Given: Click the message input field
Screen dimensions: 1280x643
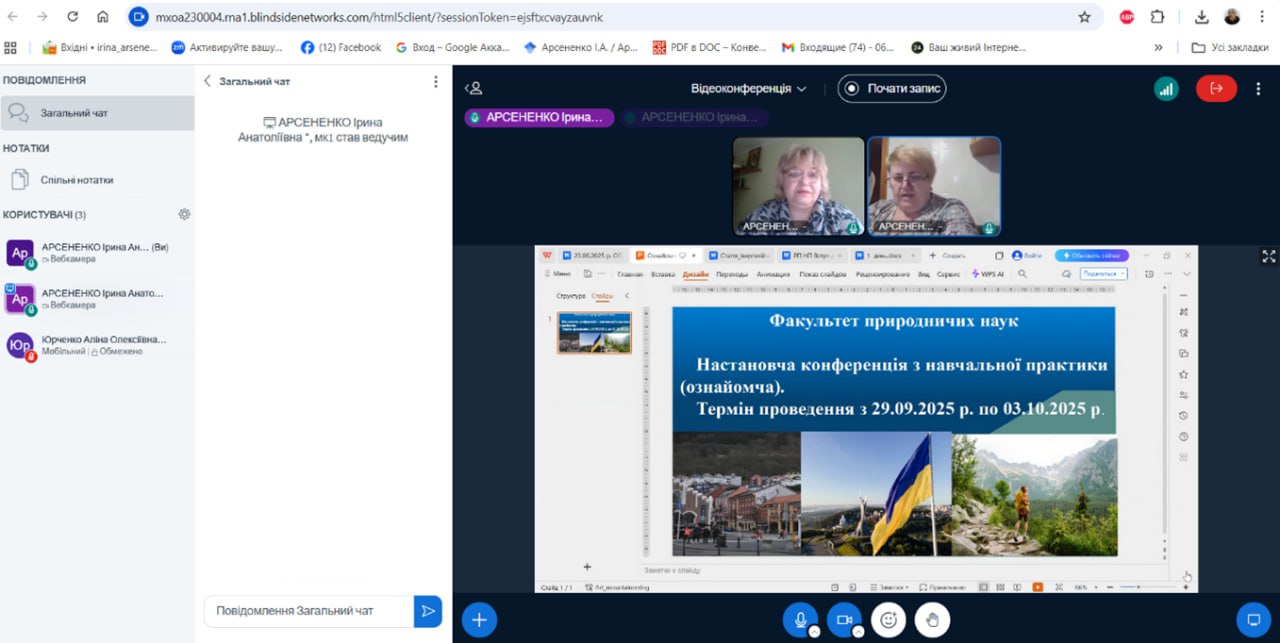Looking at the screenshot, I should pyautogui.click(x=308, y=611).
